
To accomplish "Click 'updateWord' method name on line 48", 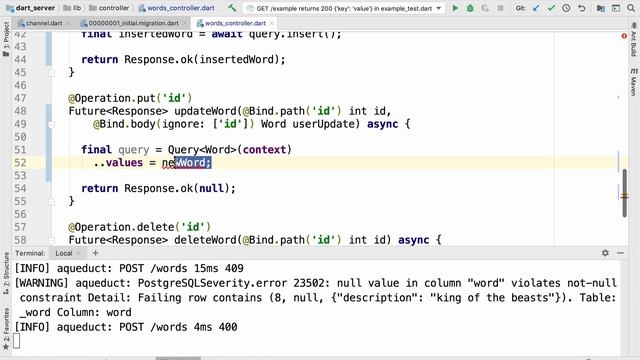I will point(205,111).
